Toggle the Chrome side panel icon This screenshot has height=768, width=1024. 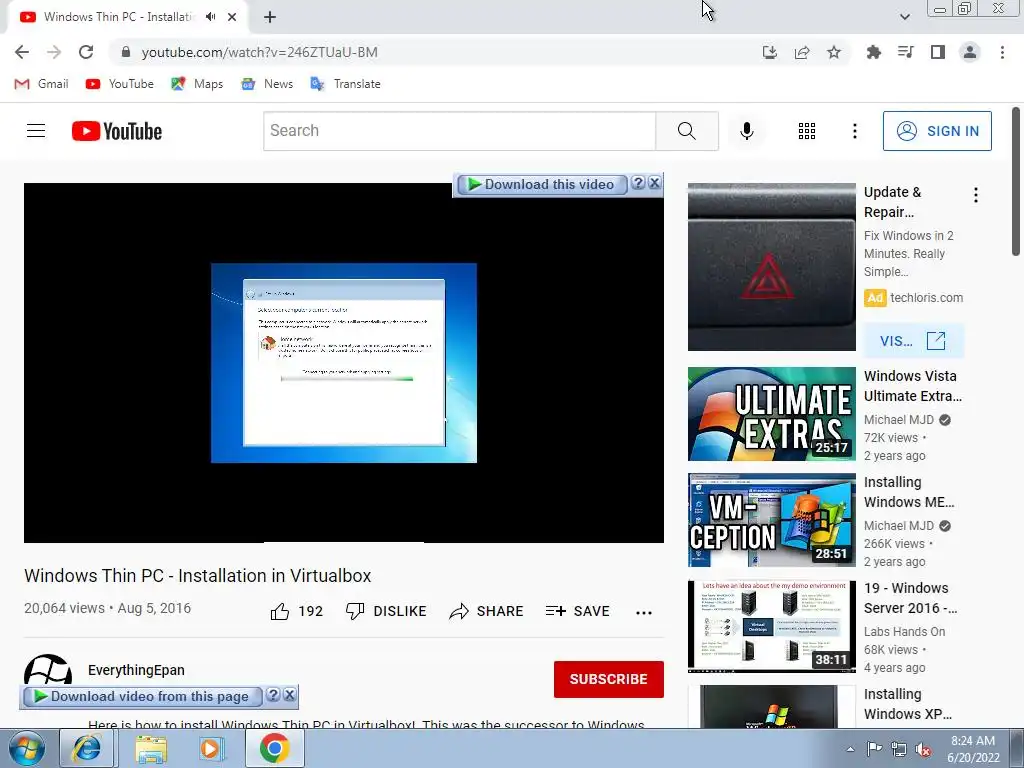click(x=938, y=52)
